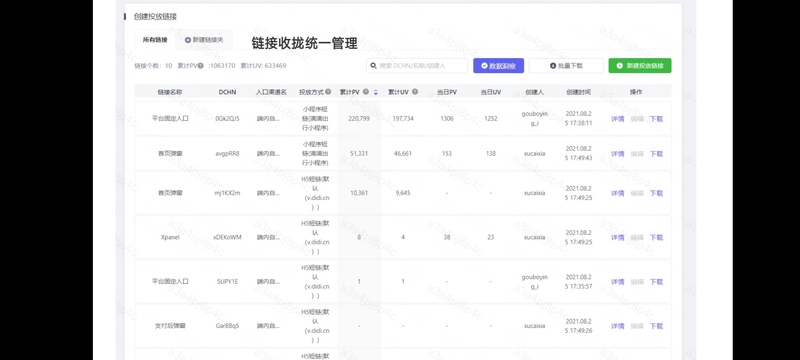Click 编辑 for DCHN 0Gk2QJ5 row
This screenshot has width=800, height=360.
pos(637,119)
